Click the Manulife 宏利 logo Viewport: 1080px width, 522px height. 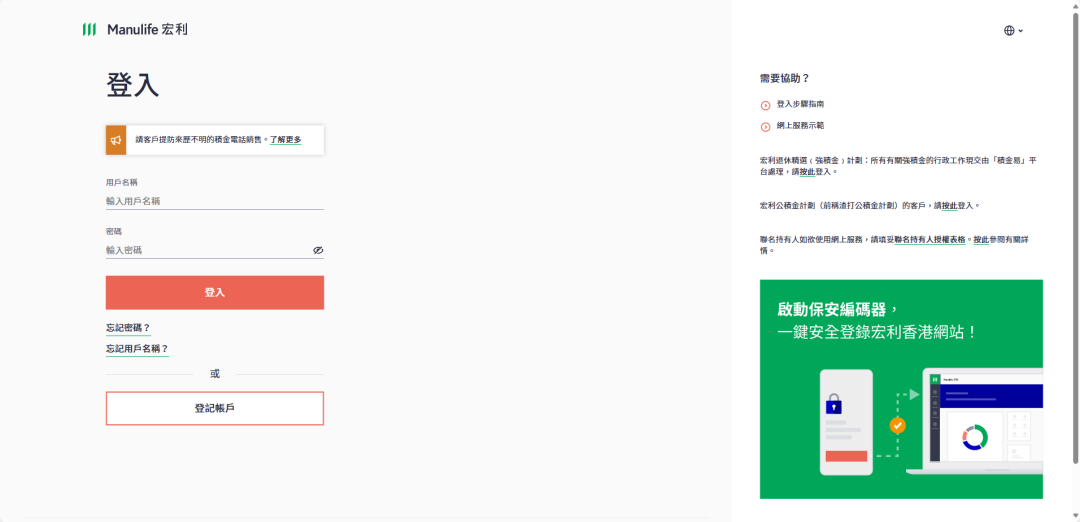point(135,29)
